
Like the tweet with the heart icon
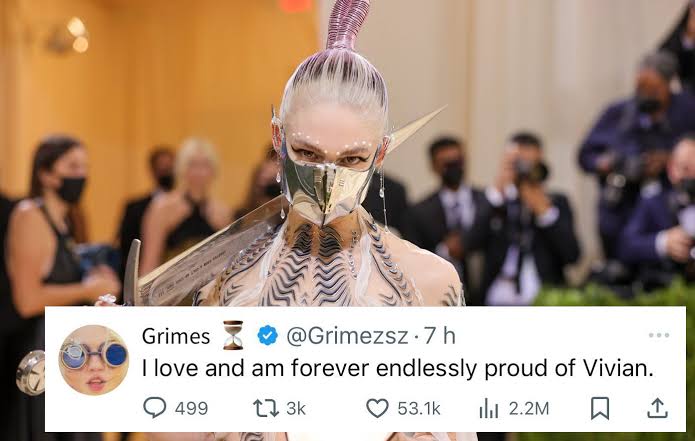point(377,408)
